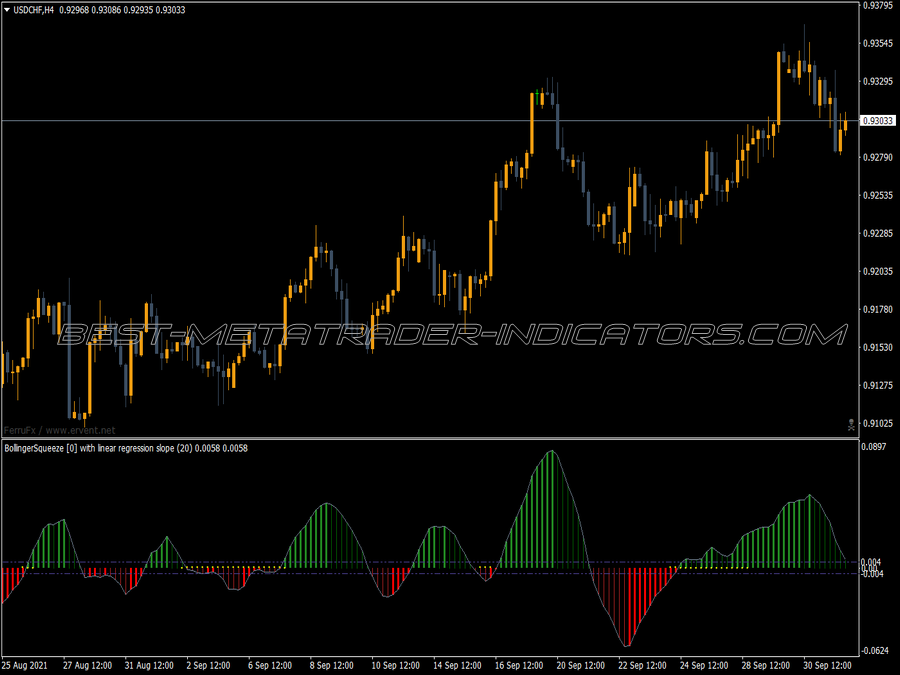This screenshot has width=900, height=675.
Task: Click the 2 Sep 12:00 time label
Action: 208,666
